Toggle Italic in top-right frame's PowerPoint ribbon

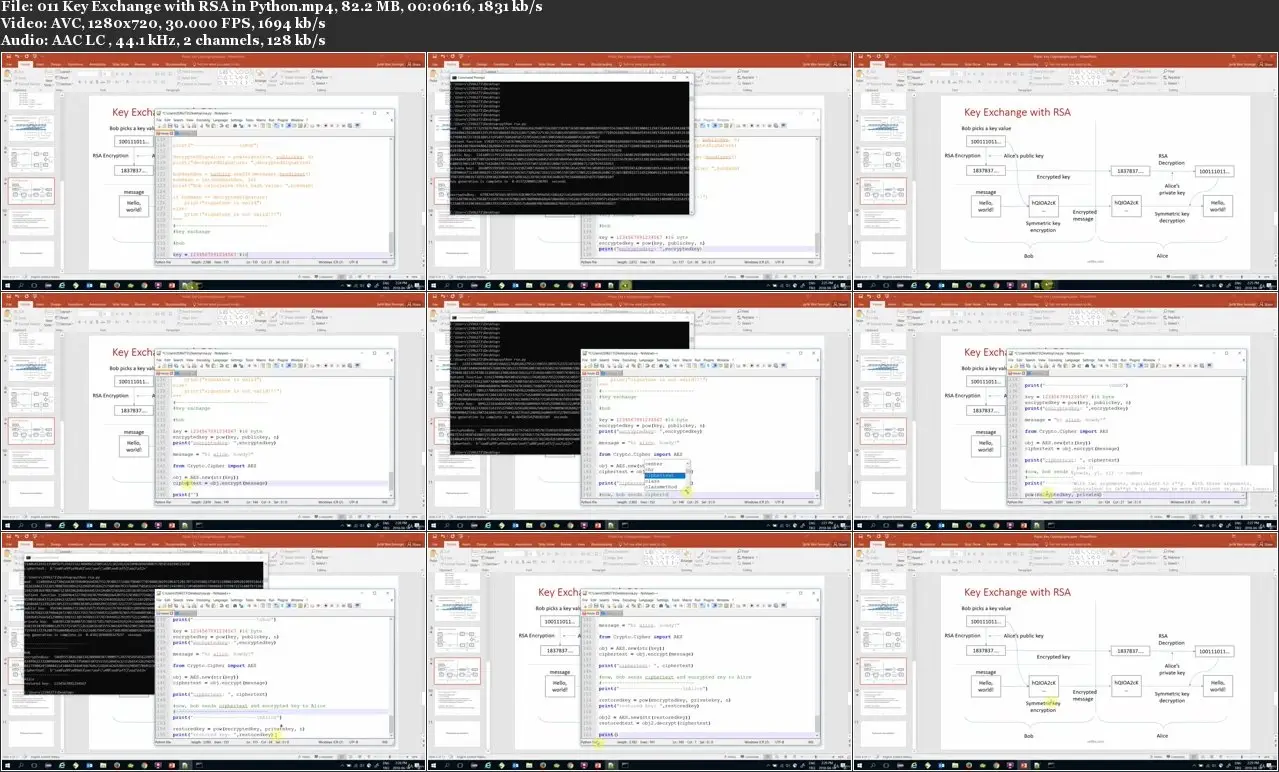tap(937, 82)
